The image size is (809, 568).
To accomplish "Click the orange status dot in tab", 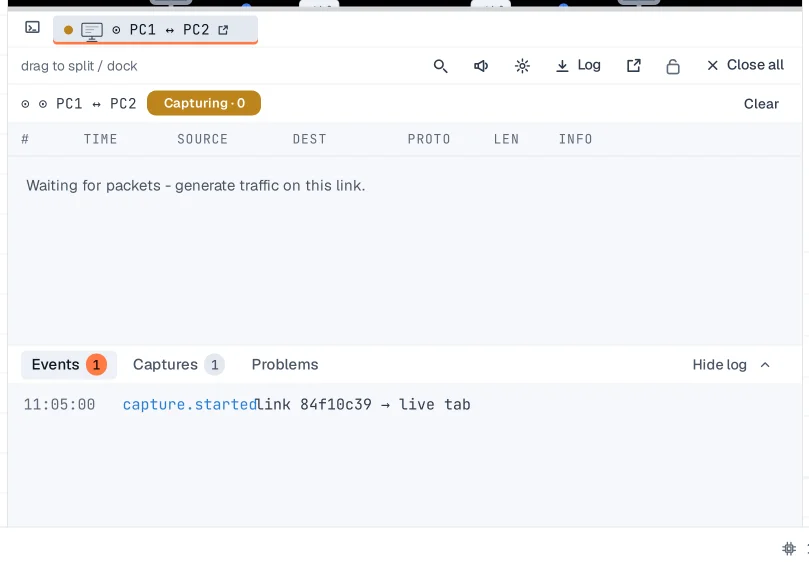I will (x=68, y=30).
